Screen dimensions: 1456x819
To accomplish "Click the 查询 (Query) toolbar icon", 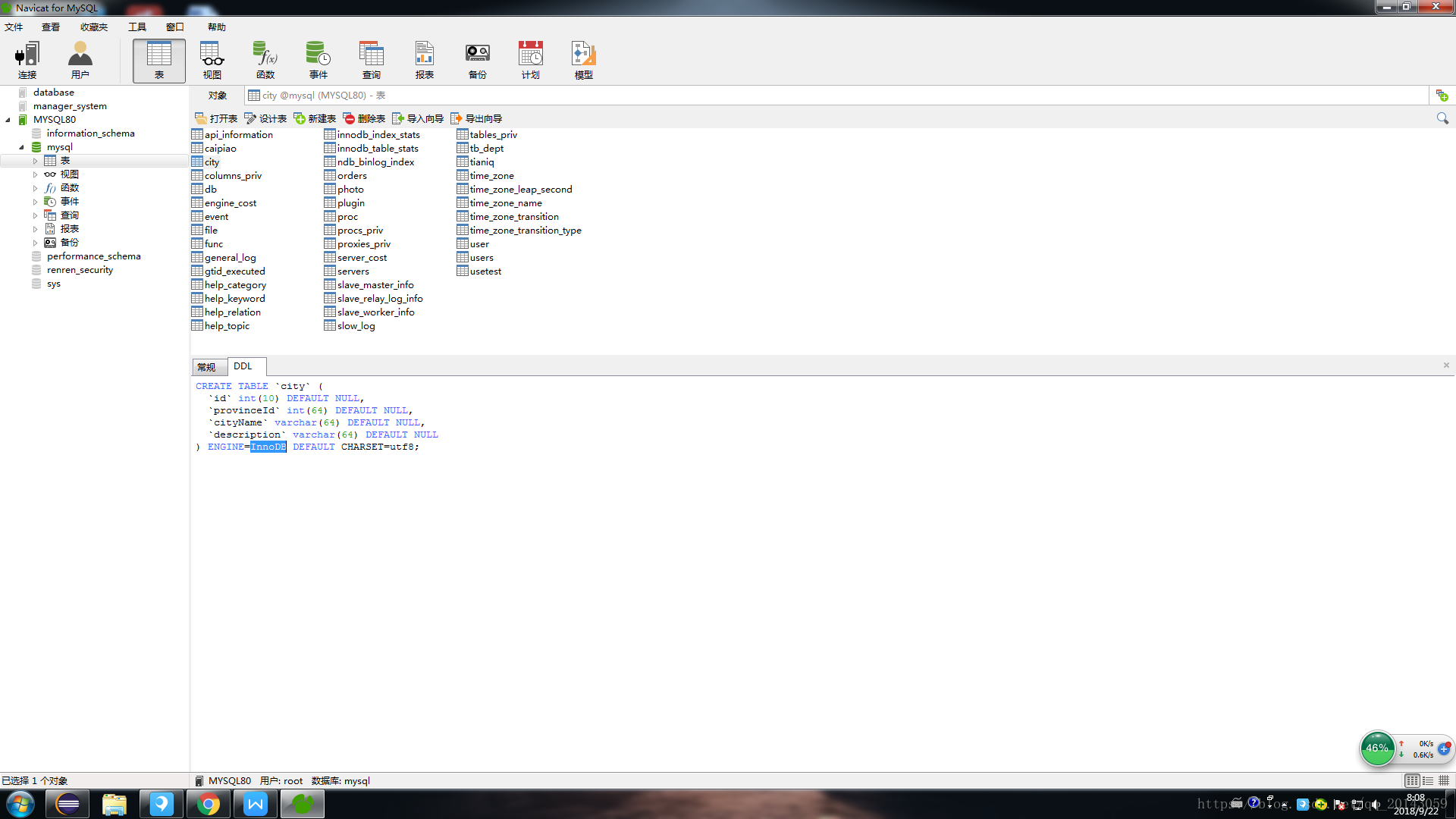I will [x=371, y=60].
